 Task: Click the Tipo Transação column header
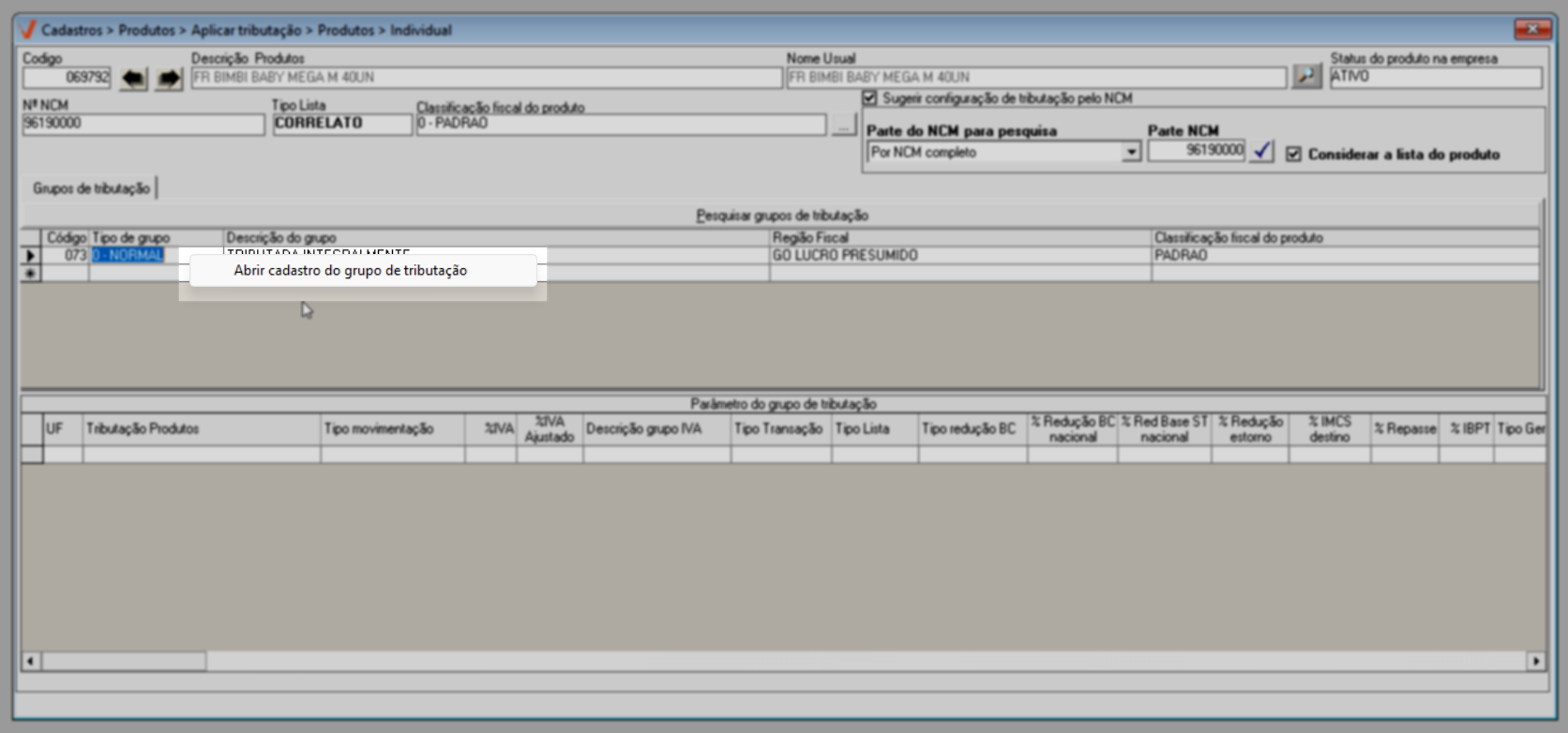pos(781,429)
